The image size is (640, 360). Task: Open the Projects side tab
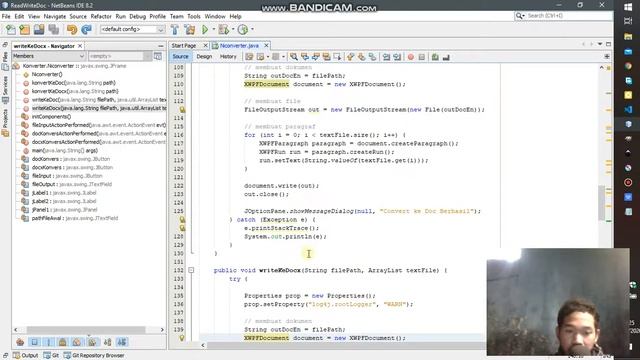pyautogui.click(x=5, y=123)
